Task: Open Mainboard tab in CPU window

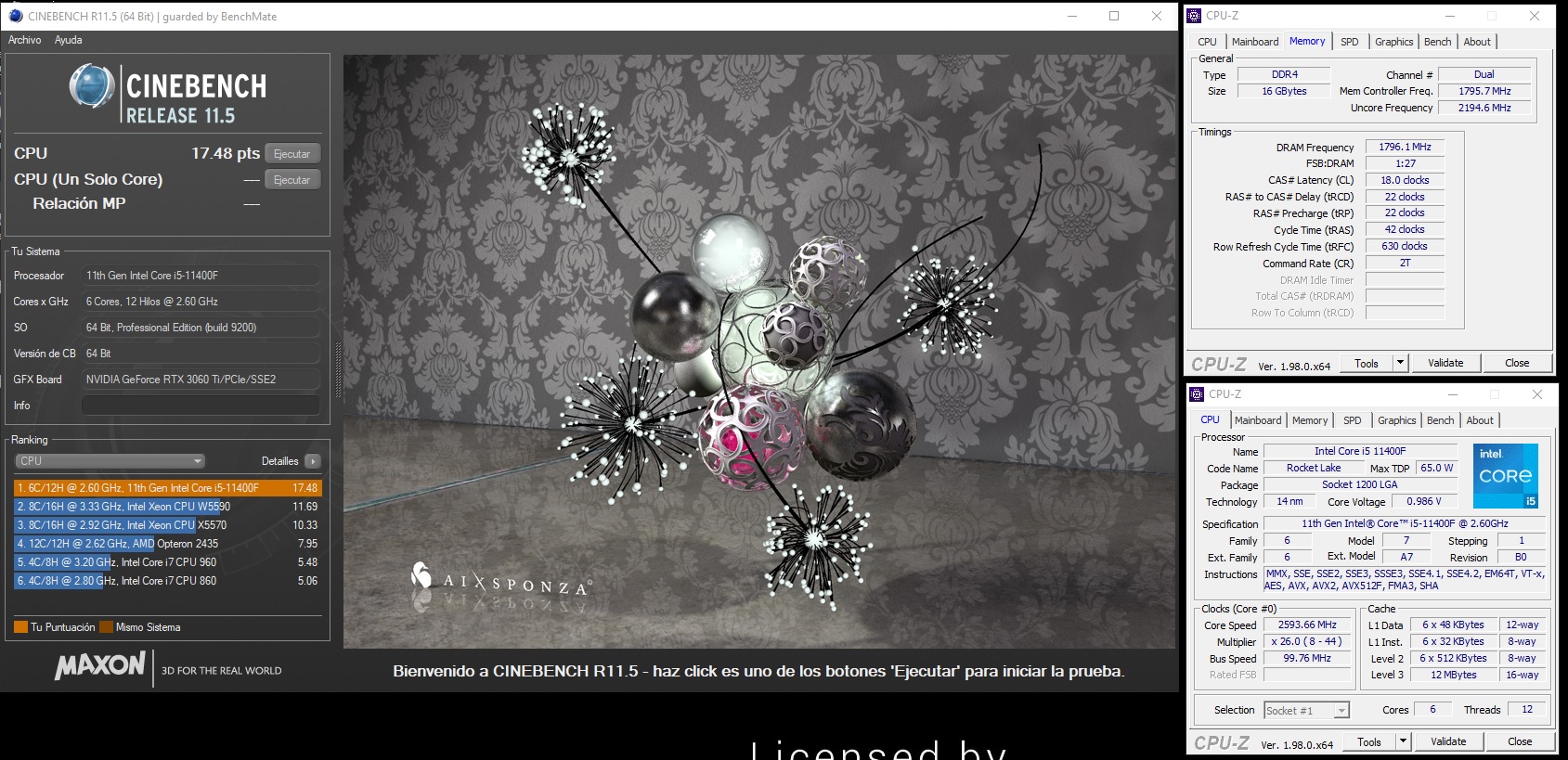Action: [1258, 420]
